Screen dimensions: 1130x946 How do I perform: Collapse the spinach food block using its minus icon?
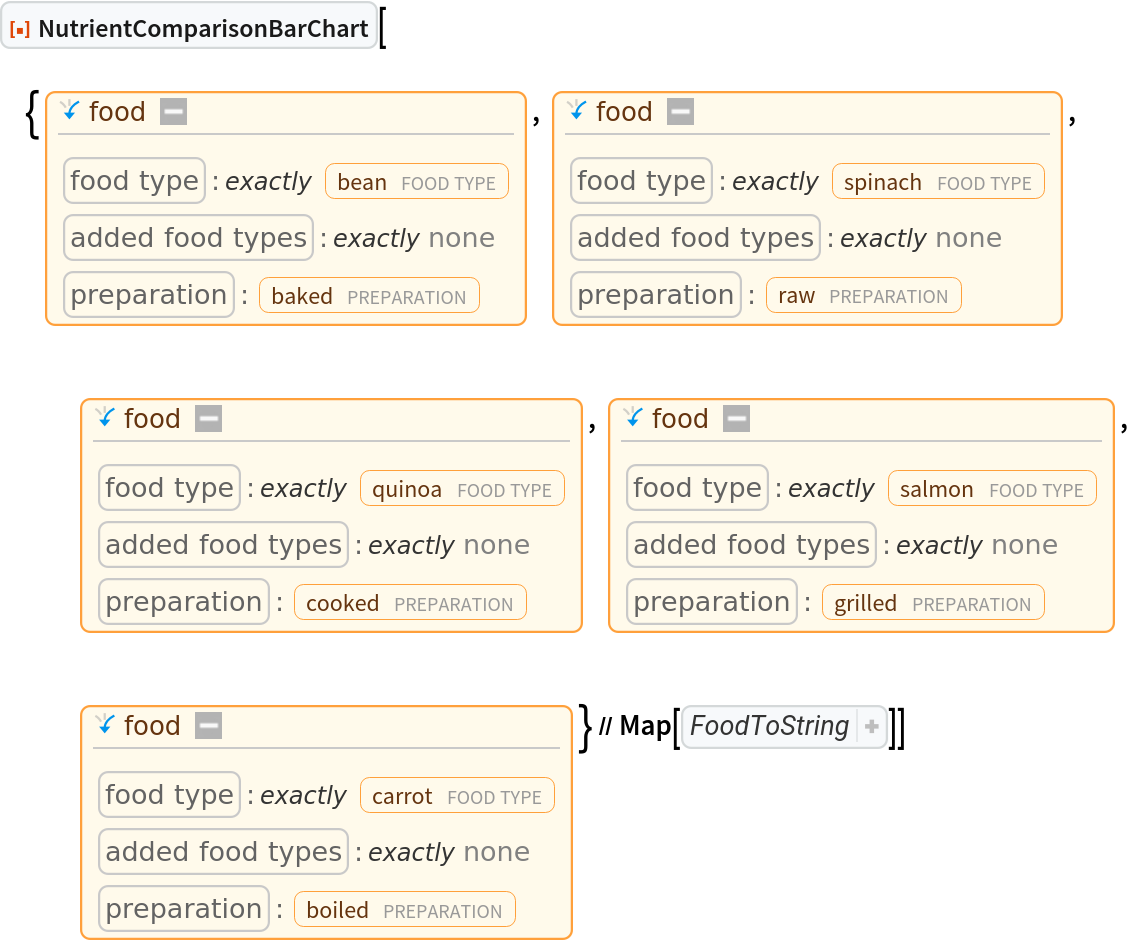coord(680,111)
